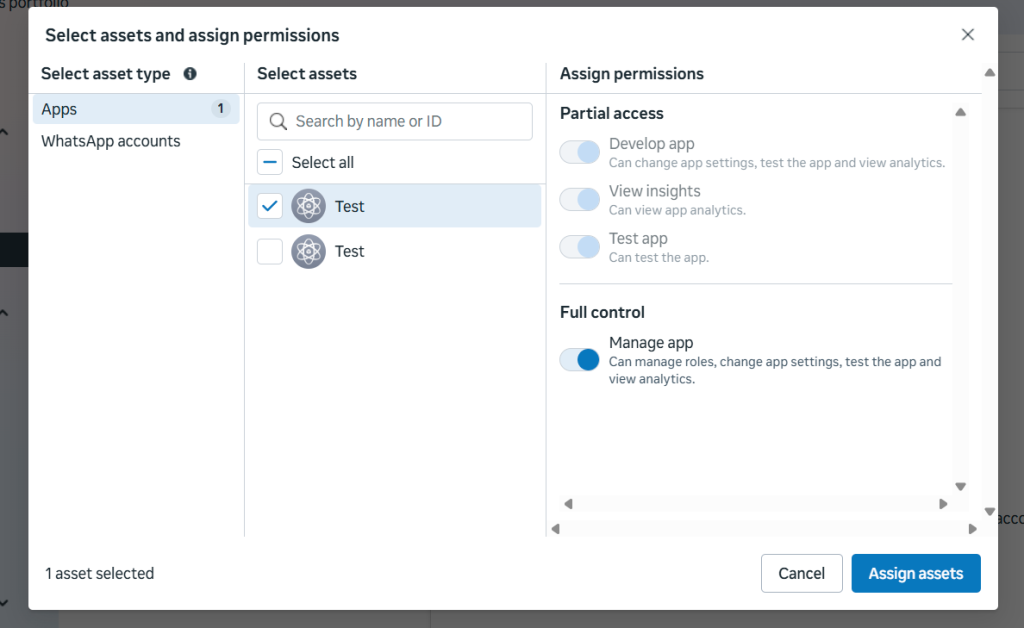
Task: Click the down arrow on the right scrollbar
Action: pyautogui.click(x=990, y=509)
